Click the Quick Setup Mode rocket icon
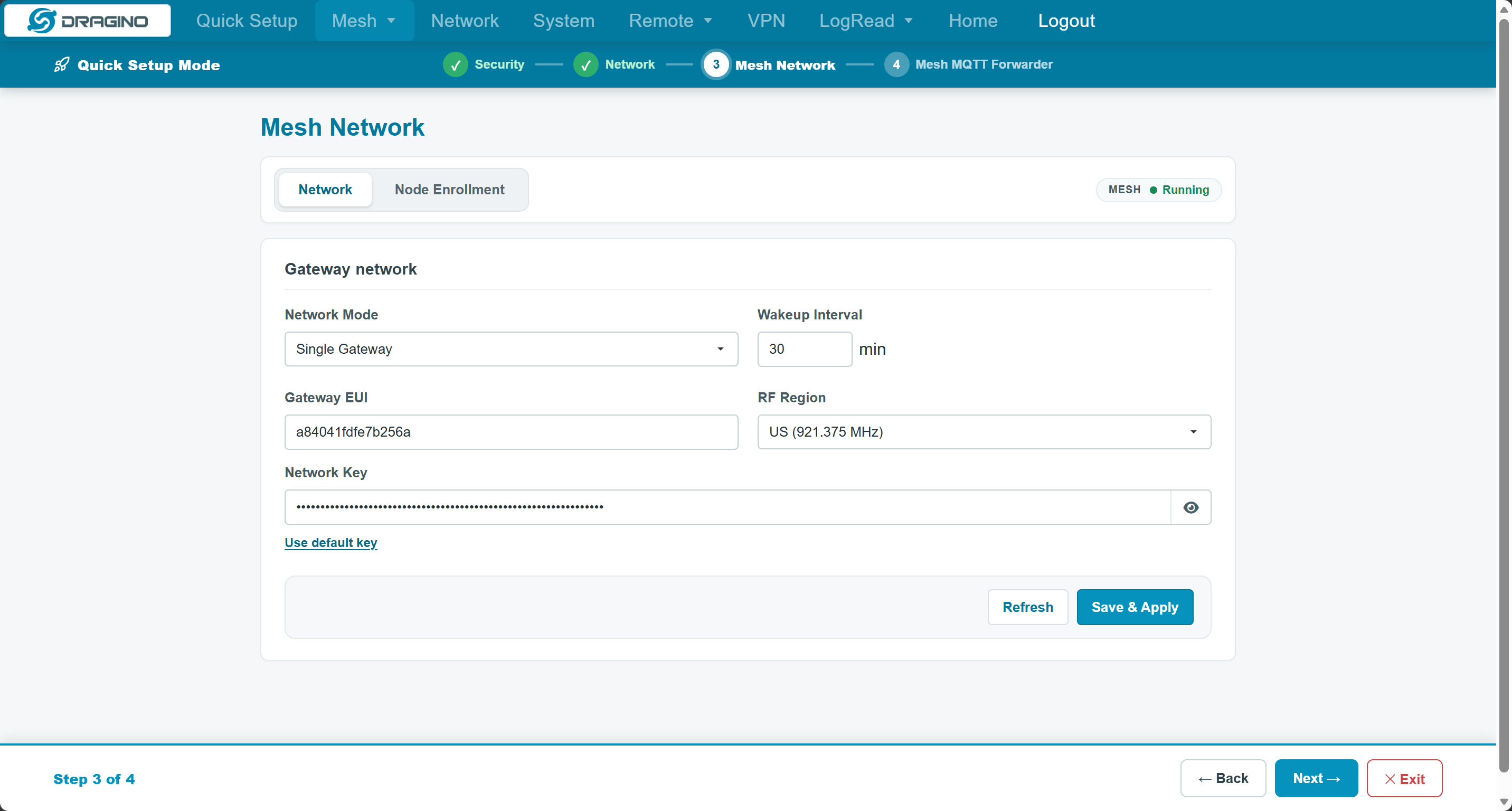 tap(62, 64)
